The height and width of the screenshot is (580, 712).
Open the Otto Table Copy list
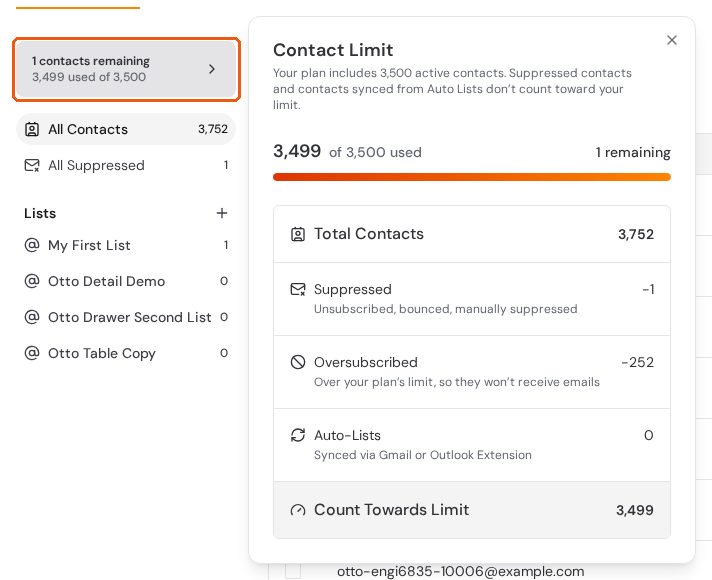[x=126, y=353]
